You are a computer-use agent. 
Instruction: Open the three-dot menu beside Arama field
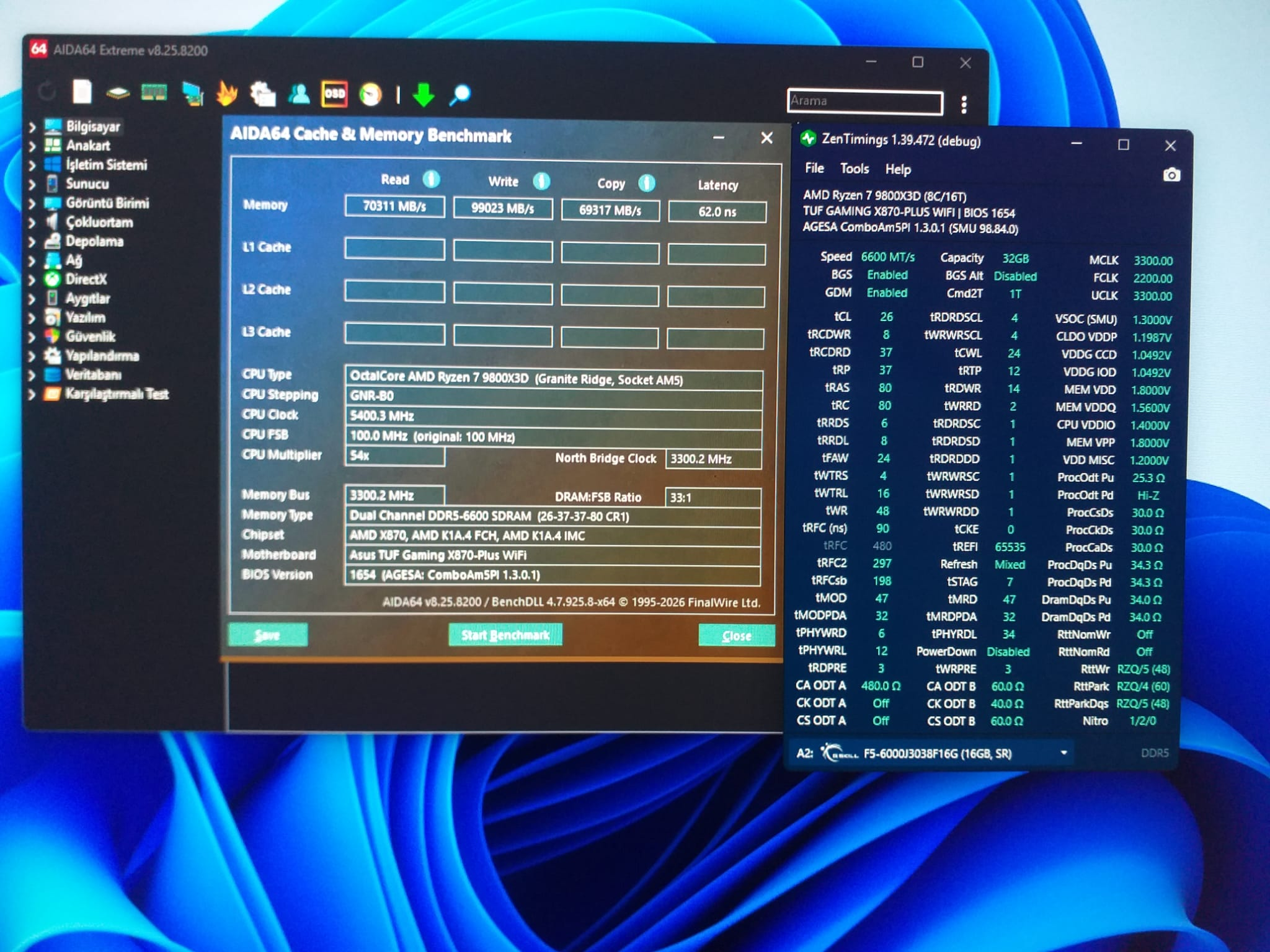[x=964, y=104]
